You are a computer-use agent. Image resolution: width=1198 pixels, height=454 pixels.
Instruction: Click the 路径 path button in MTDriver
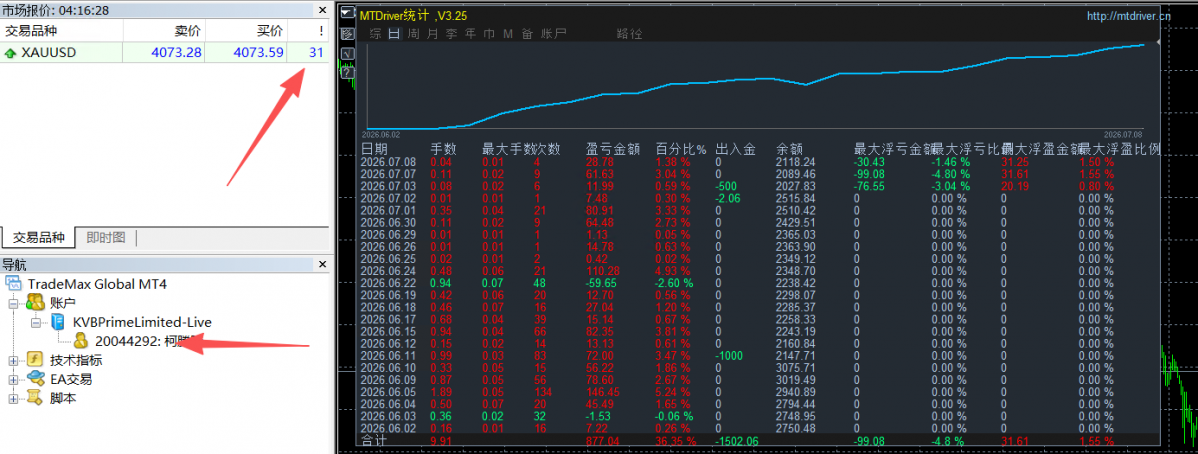pyautogui.click(x=629, y=34)
